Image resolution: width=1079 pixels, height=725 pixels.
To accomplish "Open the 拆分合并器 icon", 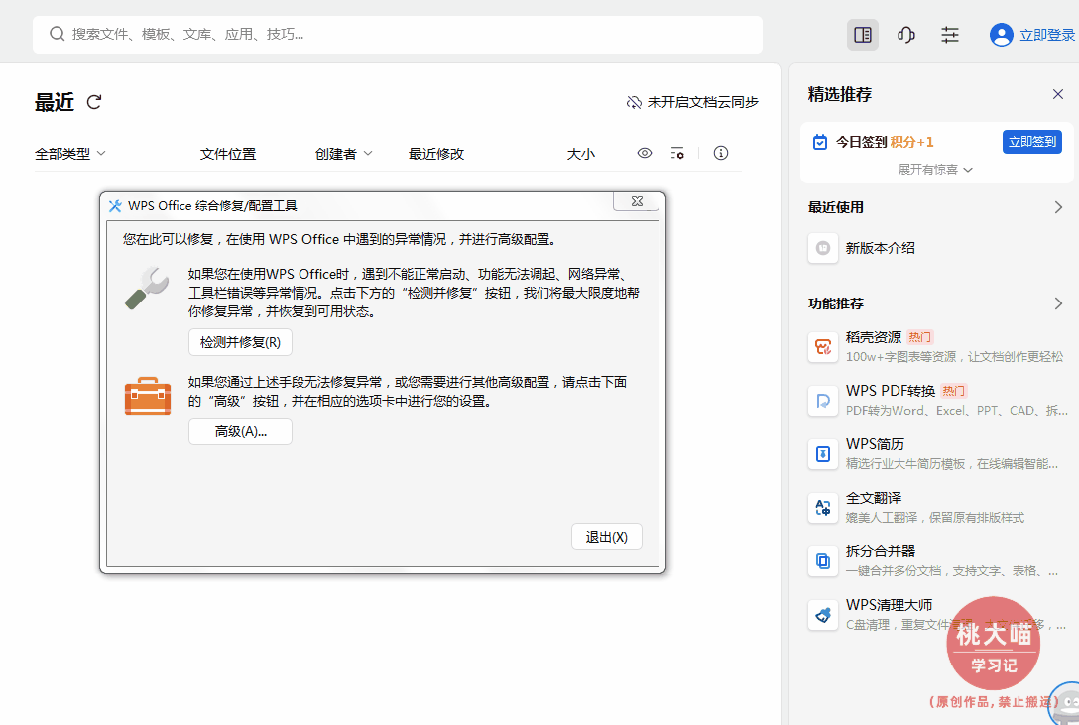I will pyautogui.click(x=823, y=561).
